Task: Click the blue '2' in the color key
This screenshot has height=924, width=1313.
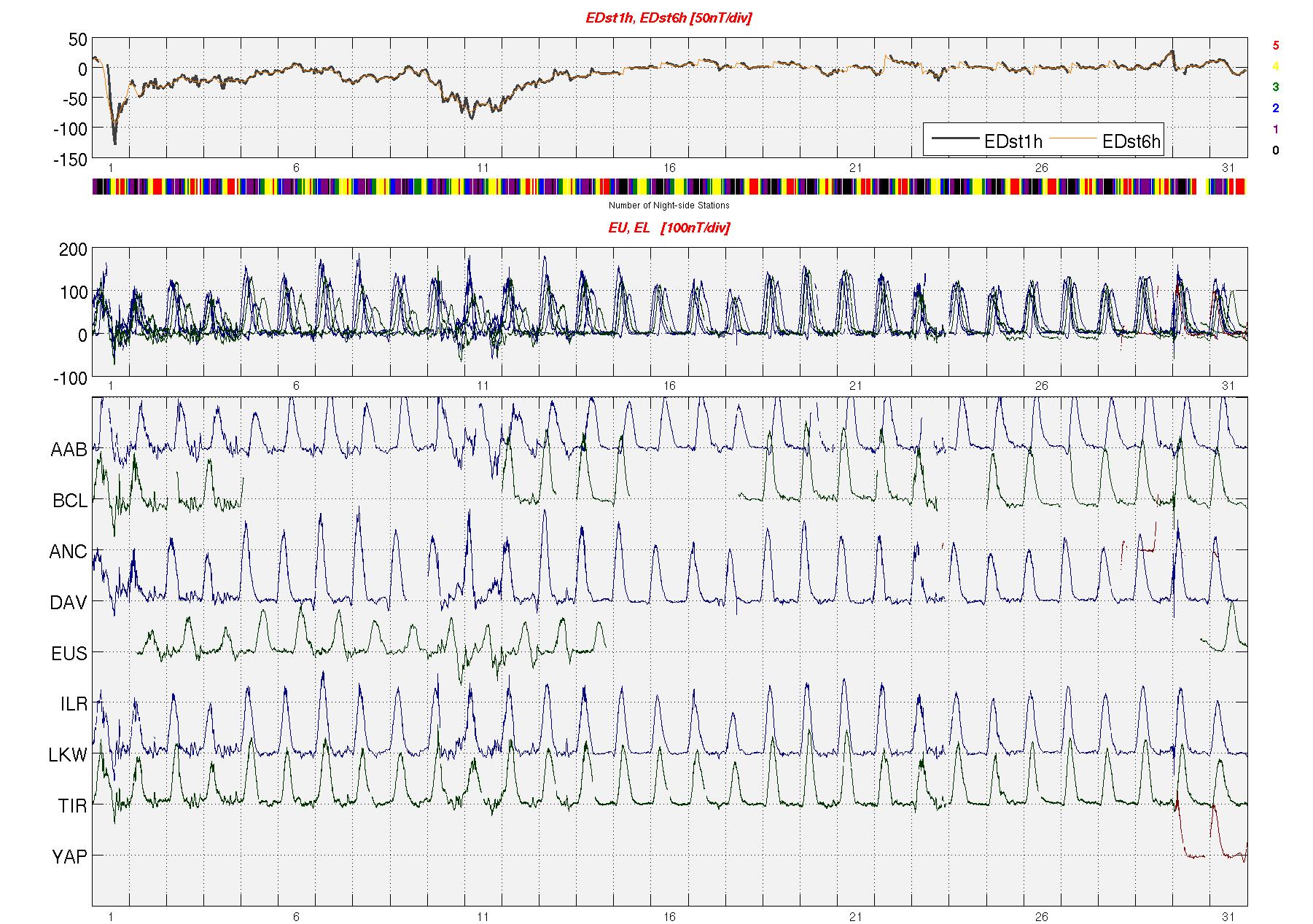Action: point(1276,109)
